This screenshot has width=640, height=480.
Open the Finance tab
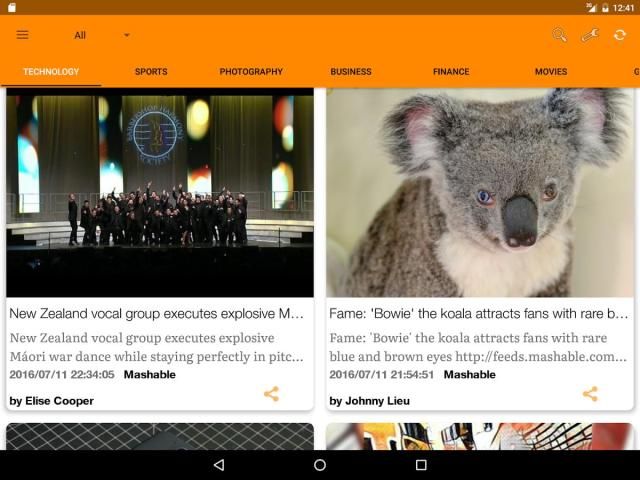(x=451, y=72)
